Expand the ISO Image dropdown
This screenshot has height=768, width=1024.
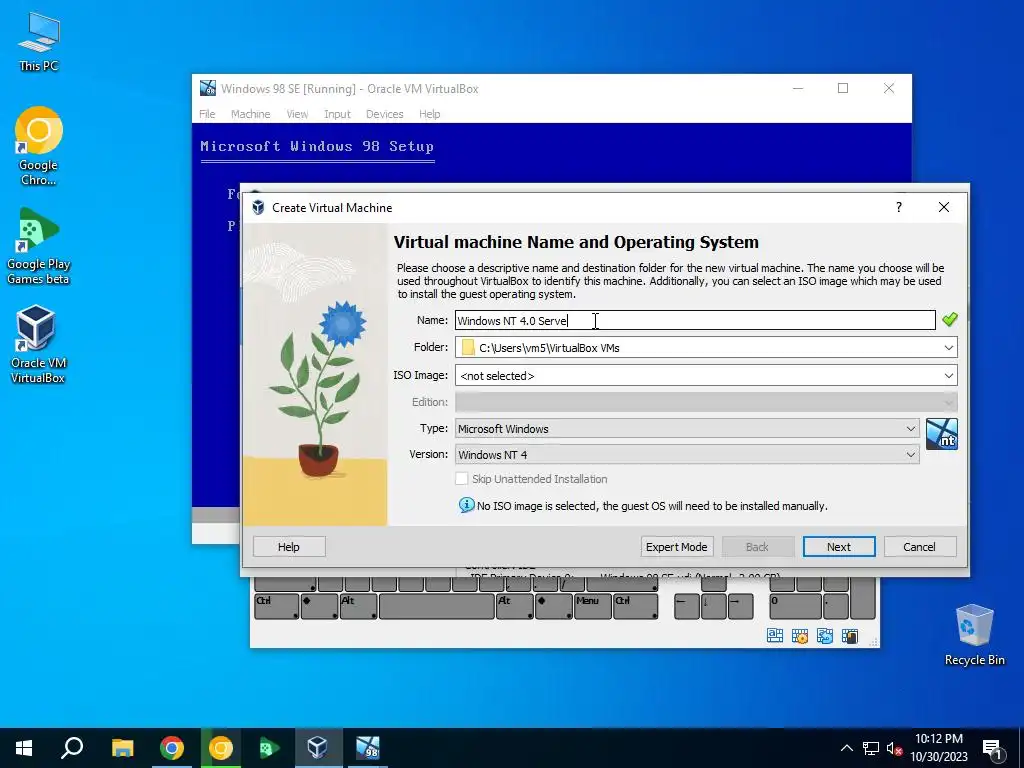pos(948,376)
